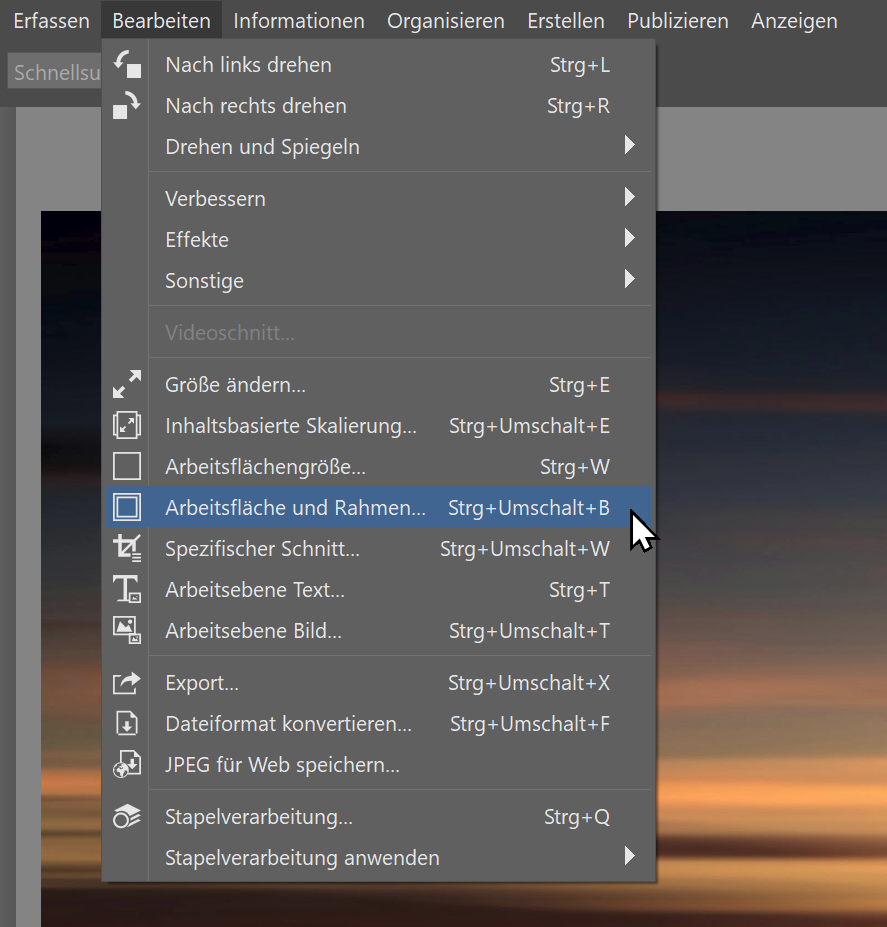This screenshot has height=927, width=887.
Task: Click the Dateiformat konvertieren icon
Action: click(x=127, y=723)
